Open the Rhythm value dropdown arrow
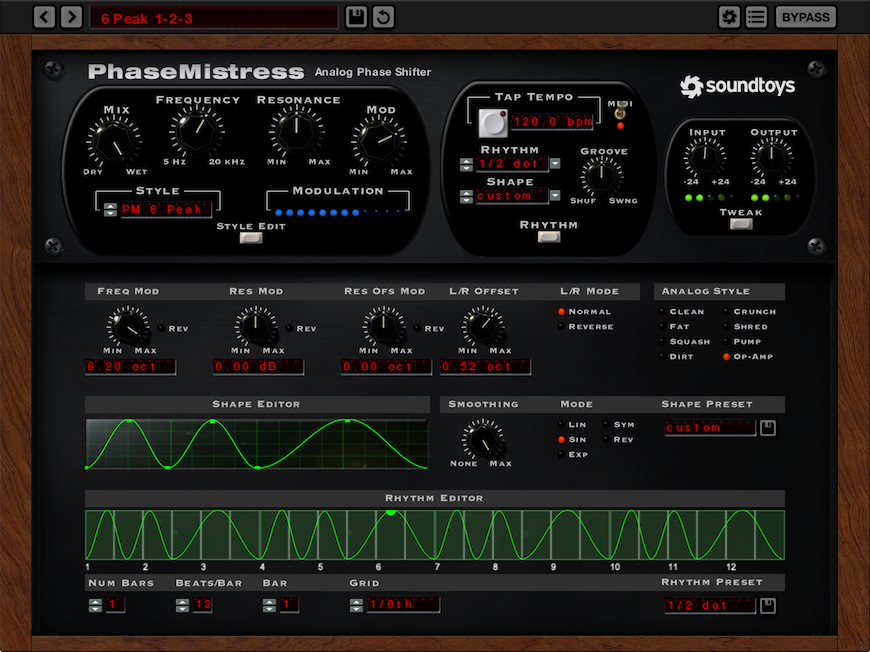870x652 pixels. 555,164
